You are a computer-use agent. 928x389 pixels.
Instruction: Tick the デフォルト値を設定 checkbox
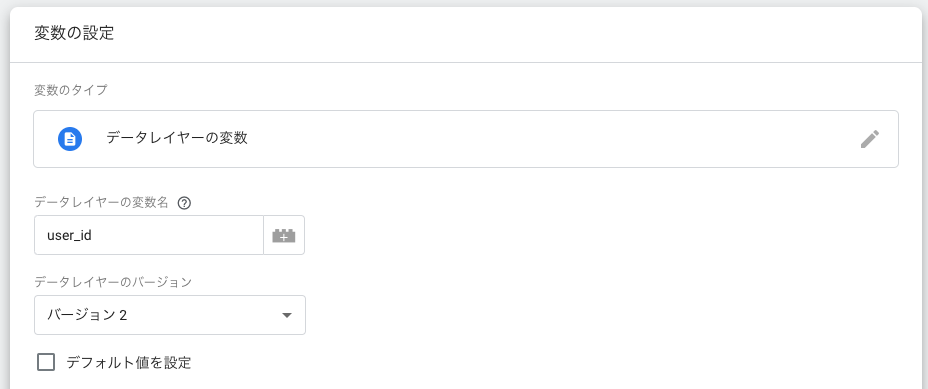point(46,362)
